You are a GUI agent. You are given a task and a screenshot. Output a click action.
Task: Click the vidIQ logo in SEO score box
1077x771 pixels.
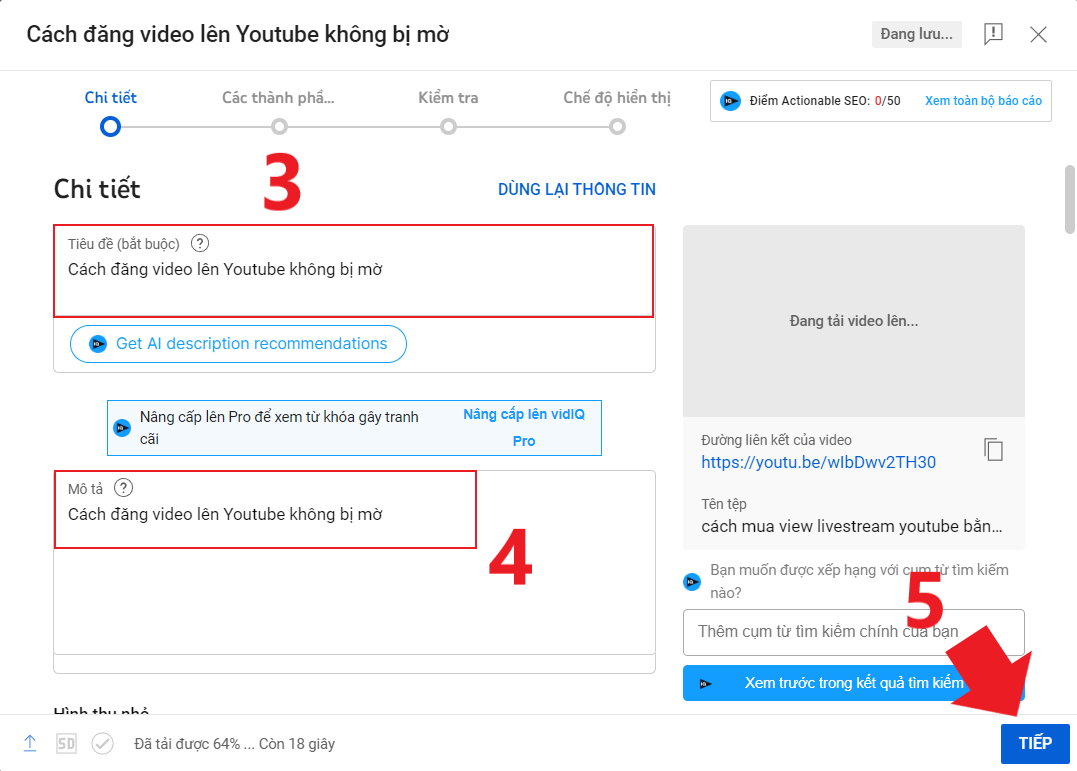(731, 101)
